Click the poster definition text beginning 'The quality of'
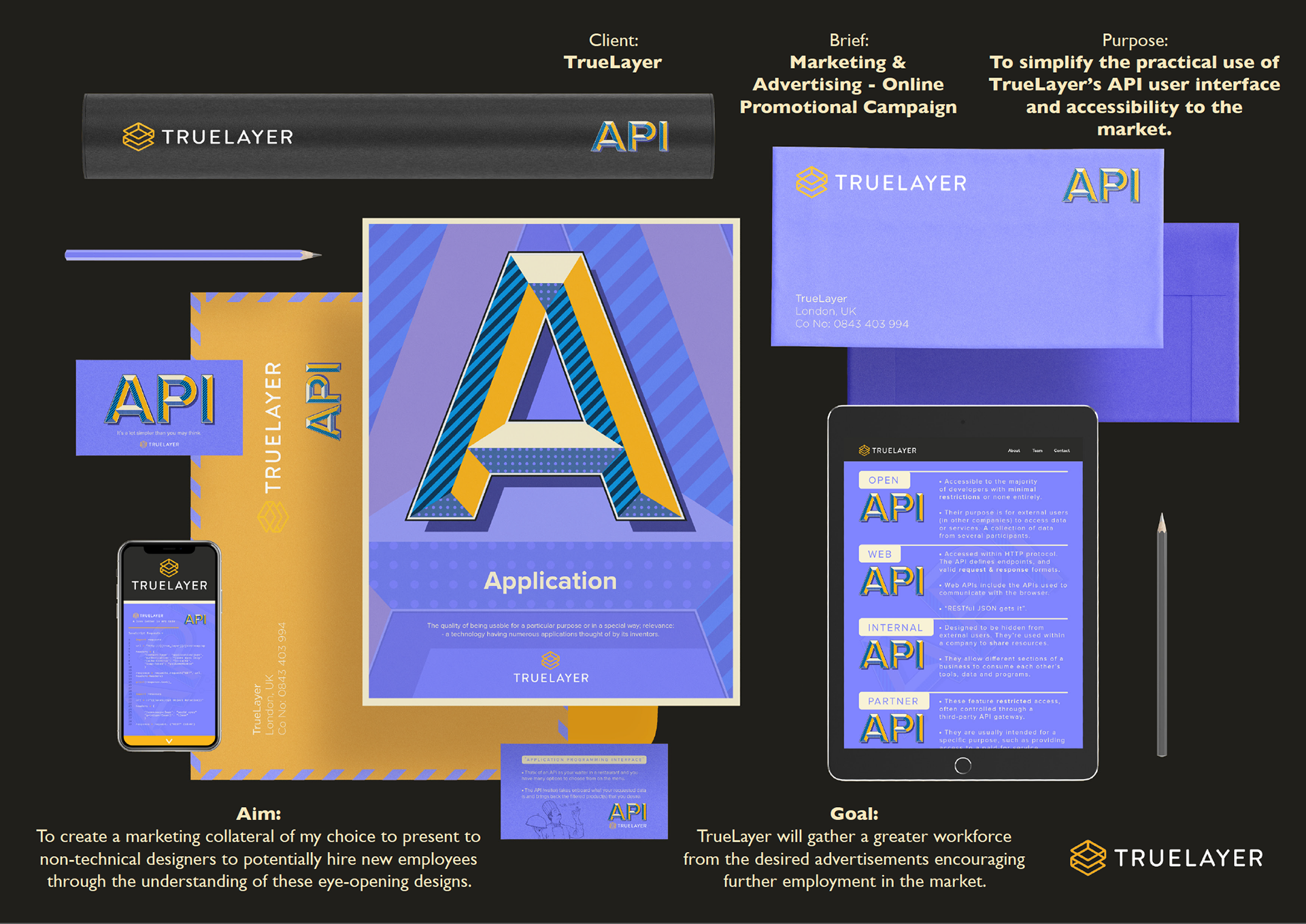Screen dimensions: 1306x924 pyautogui.click(x=550, y=630)
